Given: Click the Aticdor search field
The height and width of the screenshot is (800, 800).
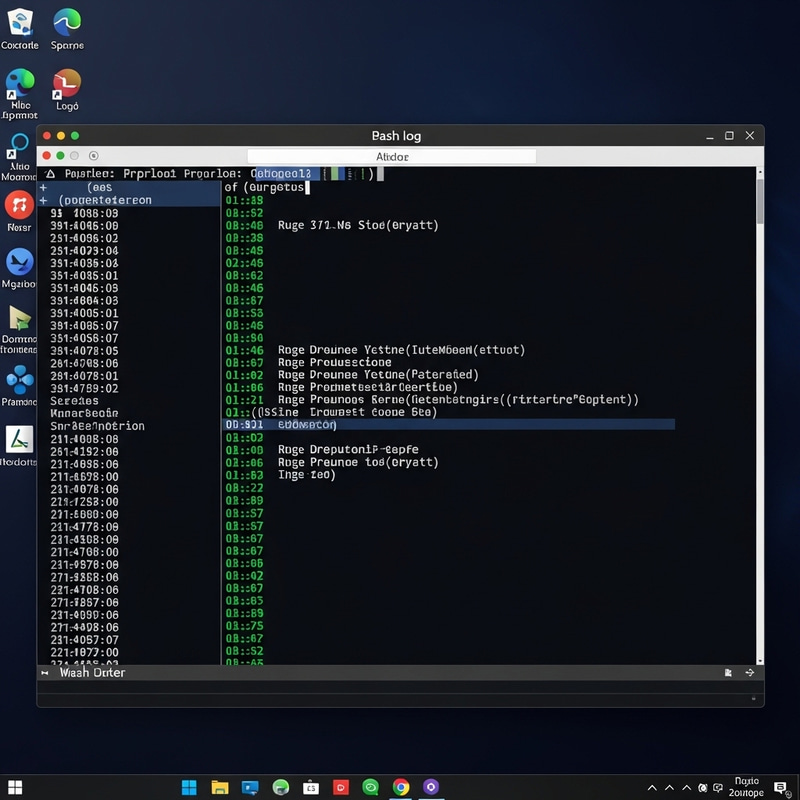Looking at the screenshot, I should click(x=392, y=156).
